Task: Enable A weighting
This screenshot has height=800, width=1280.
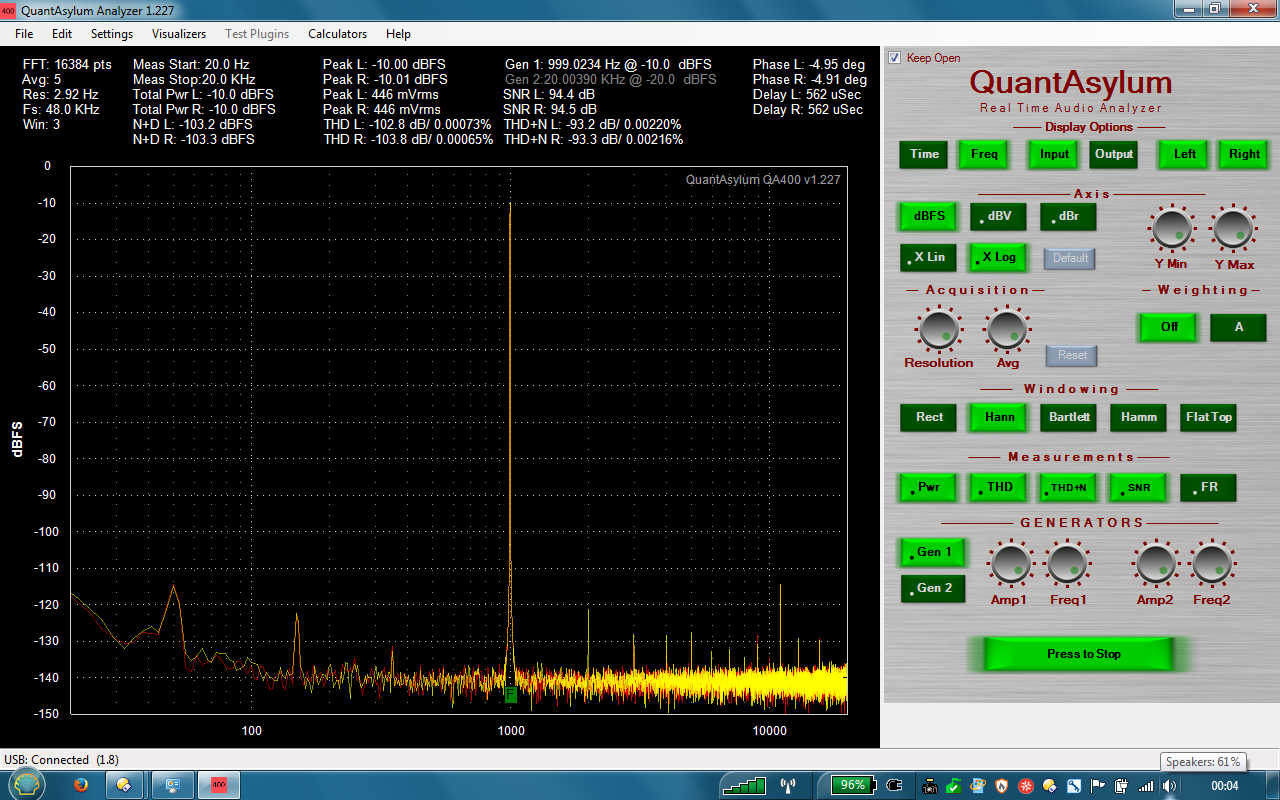Action: click(1238, 327)
